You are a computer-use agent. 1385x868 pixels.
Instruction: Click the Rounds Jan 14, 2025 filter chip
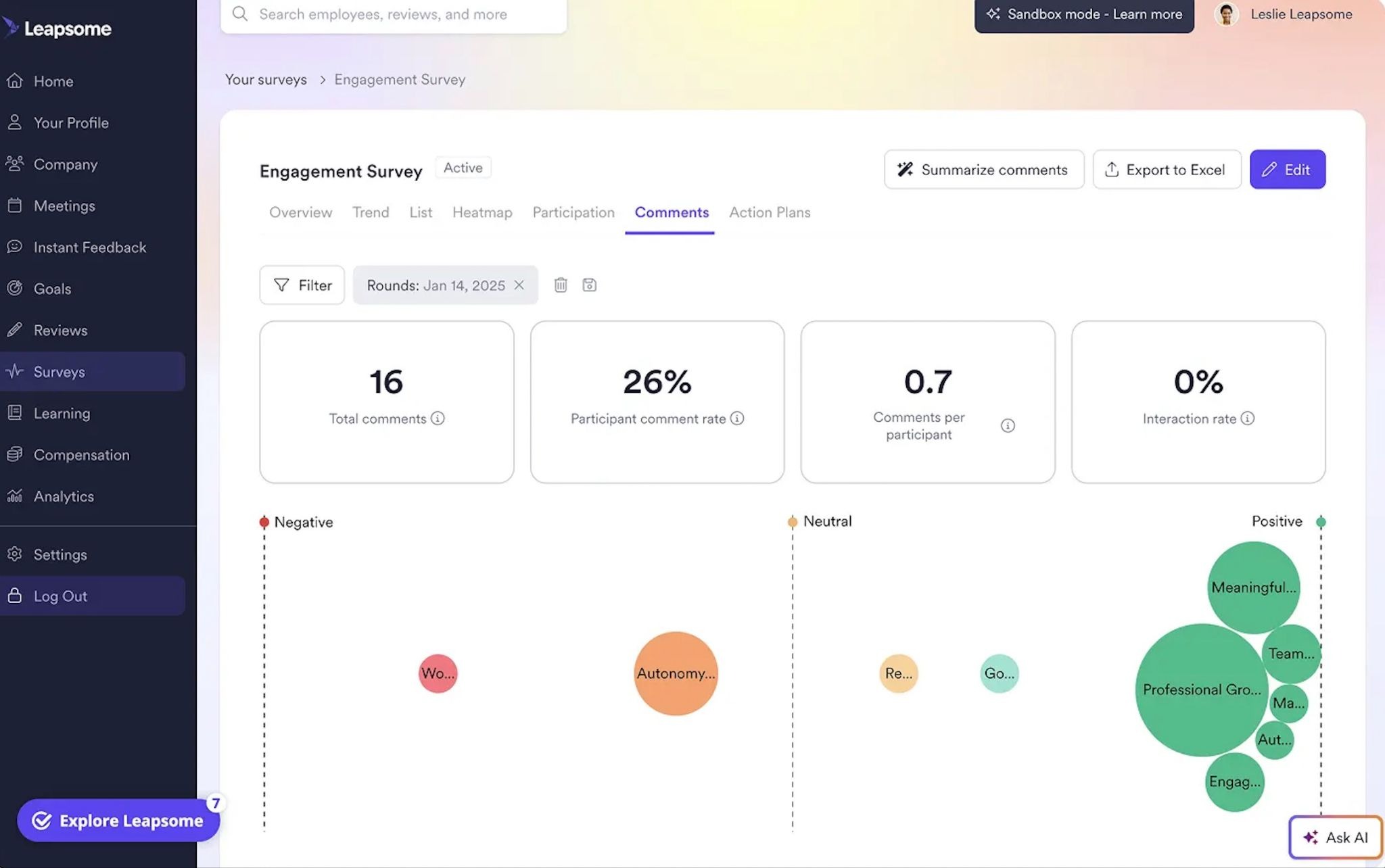point(446,285)
